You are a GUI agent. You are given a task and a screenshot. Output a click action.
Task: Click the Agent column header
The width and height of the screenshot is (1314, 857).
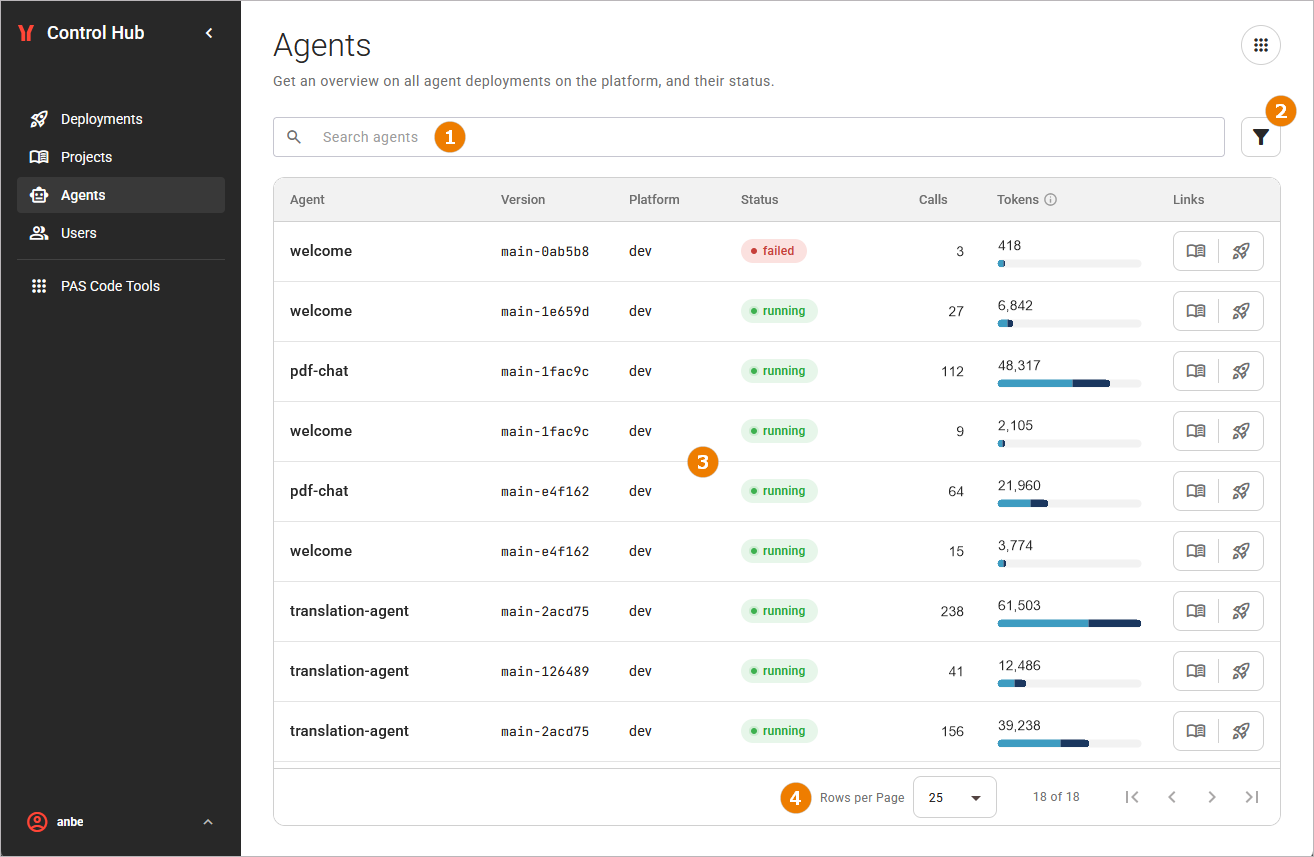pos(307,200)
